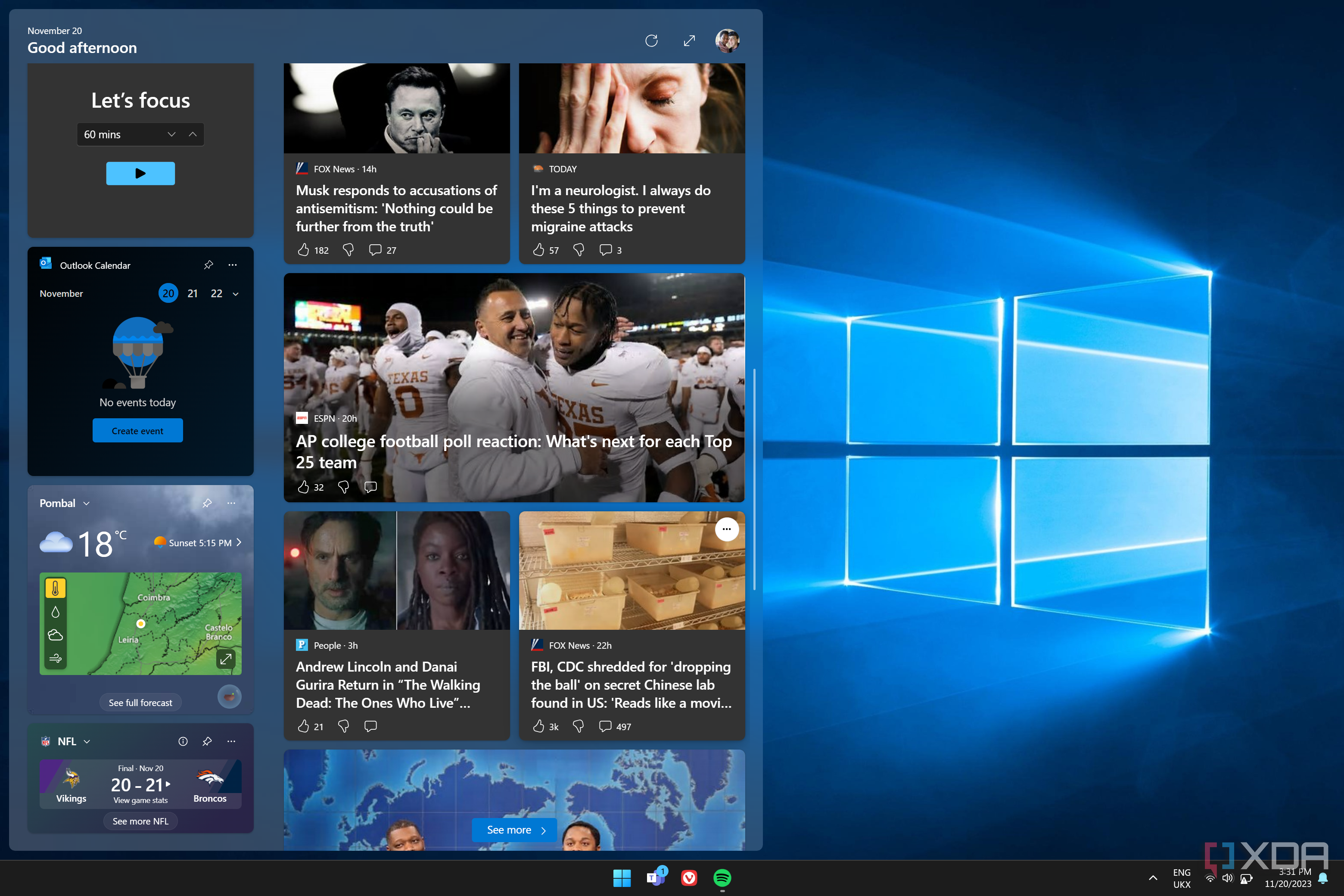The height and width of the screenshot is (896, 1344).
Task: View game stats for Vikings-Broncos
Action: click(140, 800)
